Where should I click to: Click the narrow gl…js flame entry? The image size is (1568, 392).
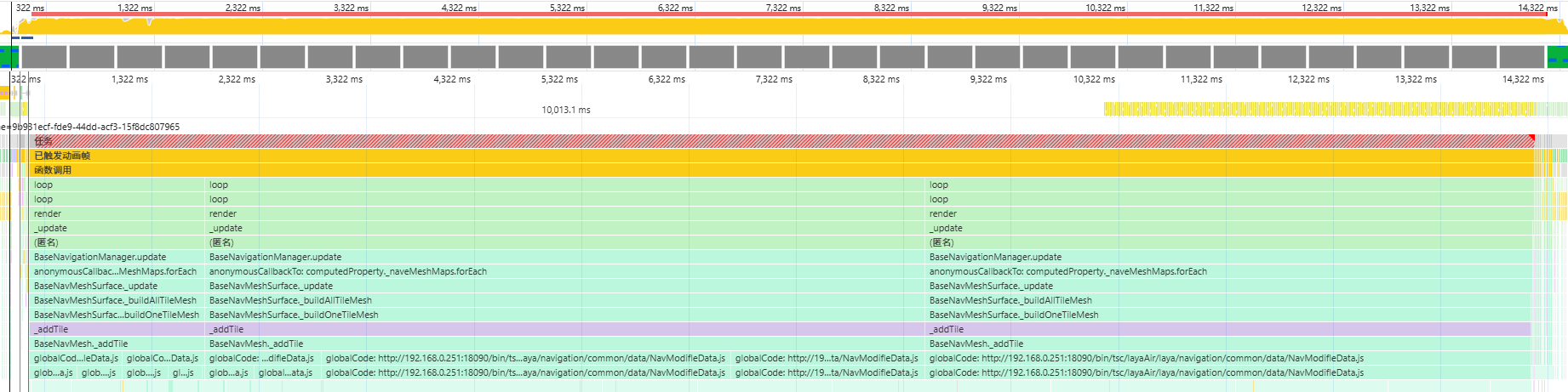click(x=182, y=372)
